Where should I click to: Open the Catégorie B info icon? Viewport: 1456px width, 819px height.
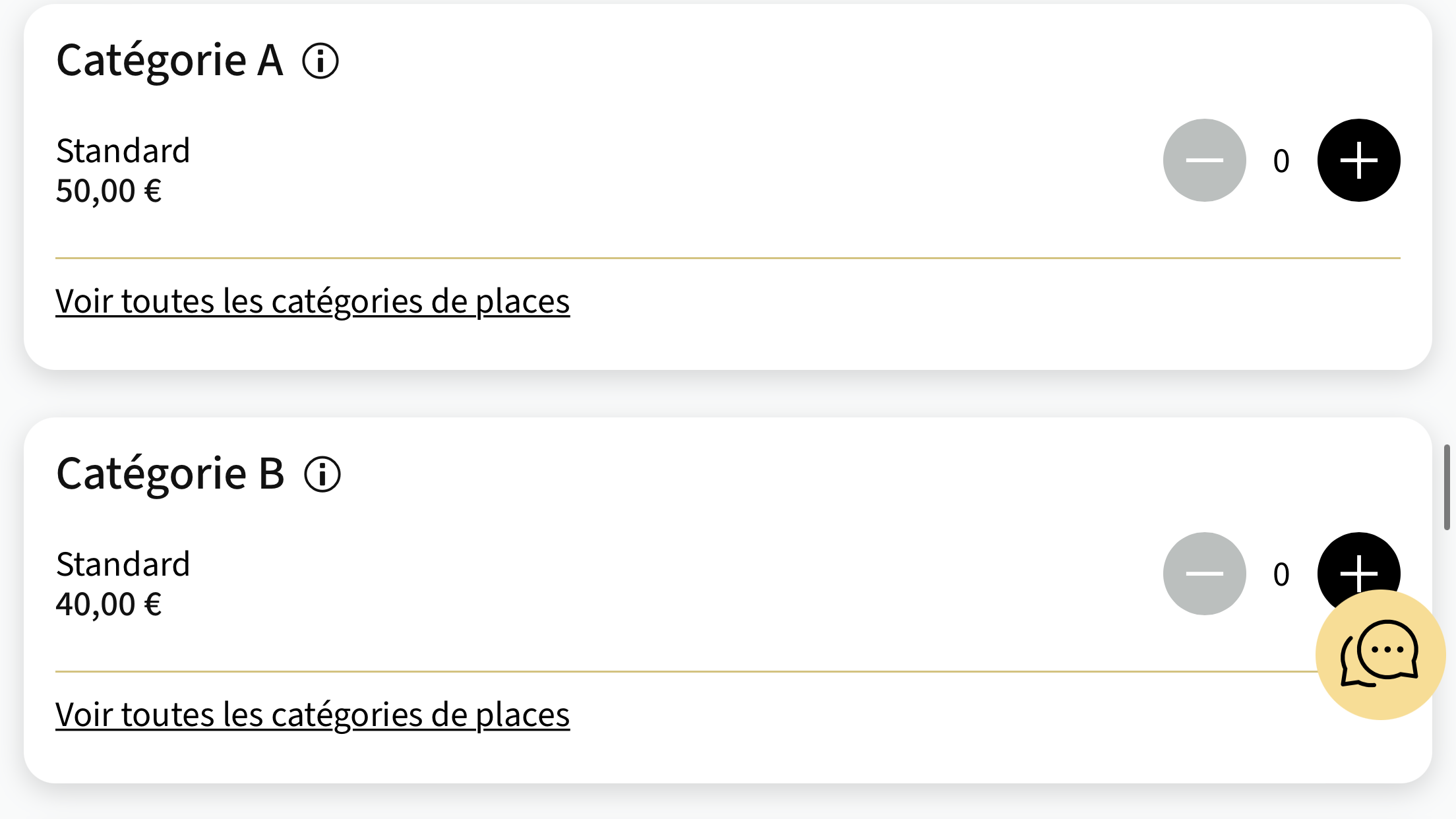coord(322,475)
